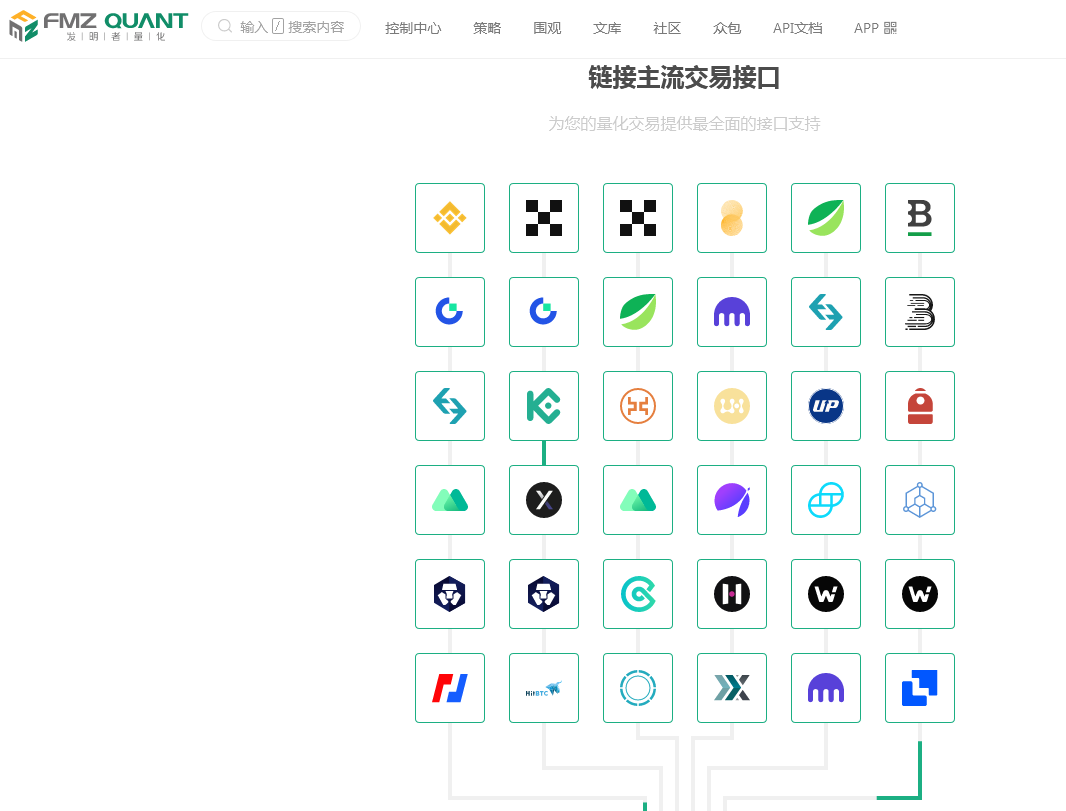The width and height of the screenshot is (1066, 811).
Task: Visit the 社区 community page
Action: [667, 28]
